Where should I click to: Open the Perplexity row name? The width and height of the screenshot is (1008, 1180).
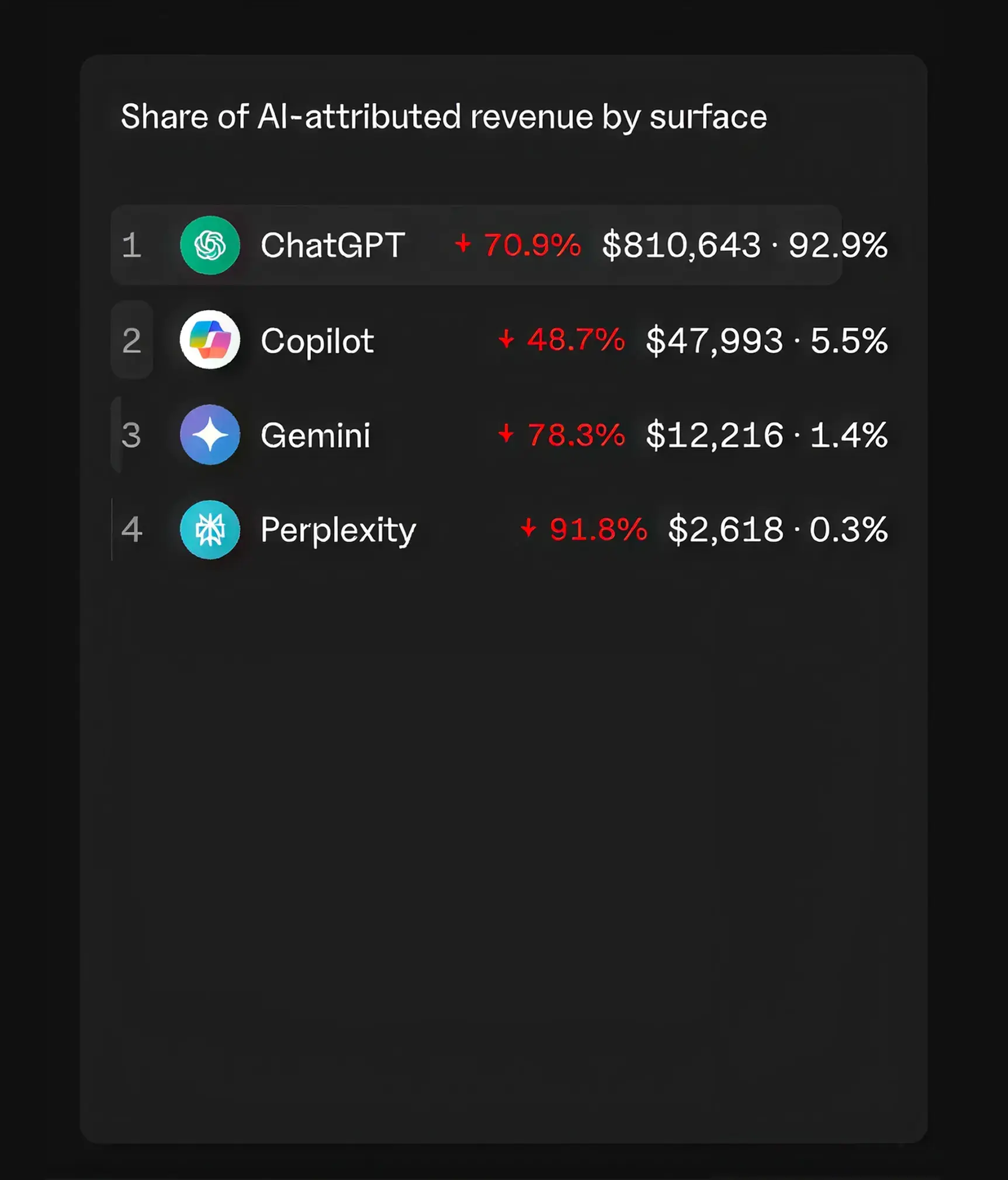pos(338,531)
